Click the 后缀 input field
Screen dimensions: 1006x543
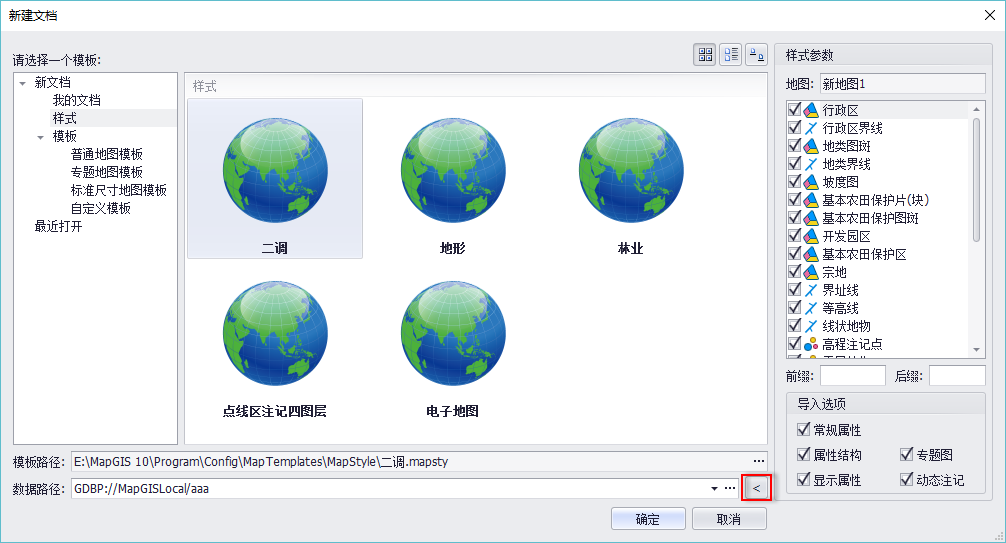pyautogui.click(x=957, y=375)
